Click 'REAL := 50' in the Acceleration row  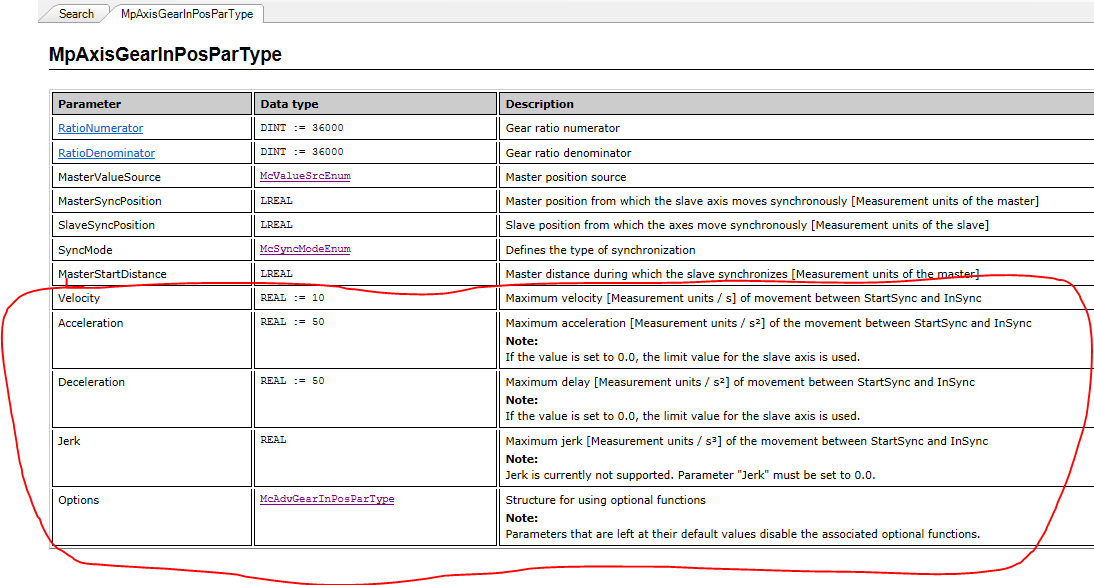tap(292, 322)
